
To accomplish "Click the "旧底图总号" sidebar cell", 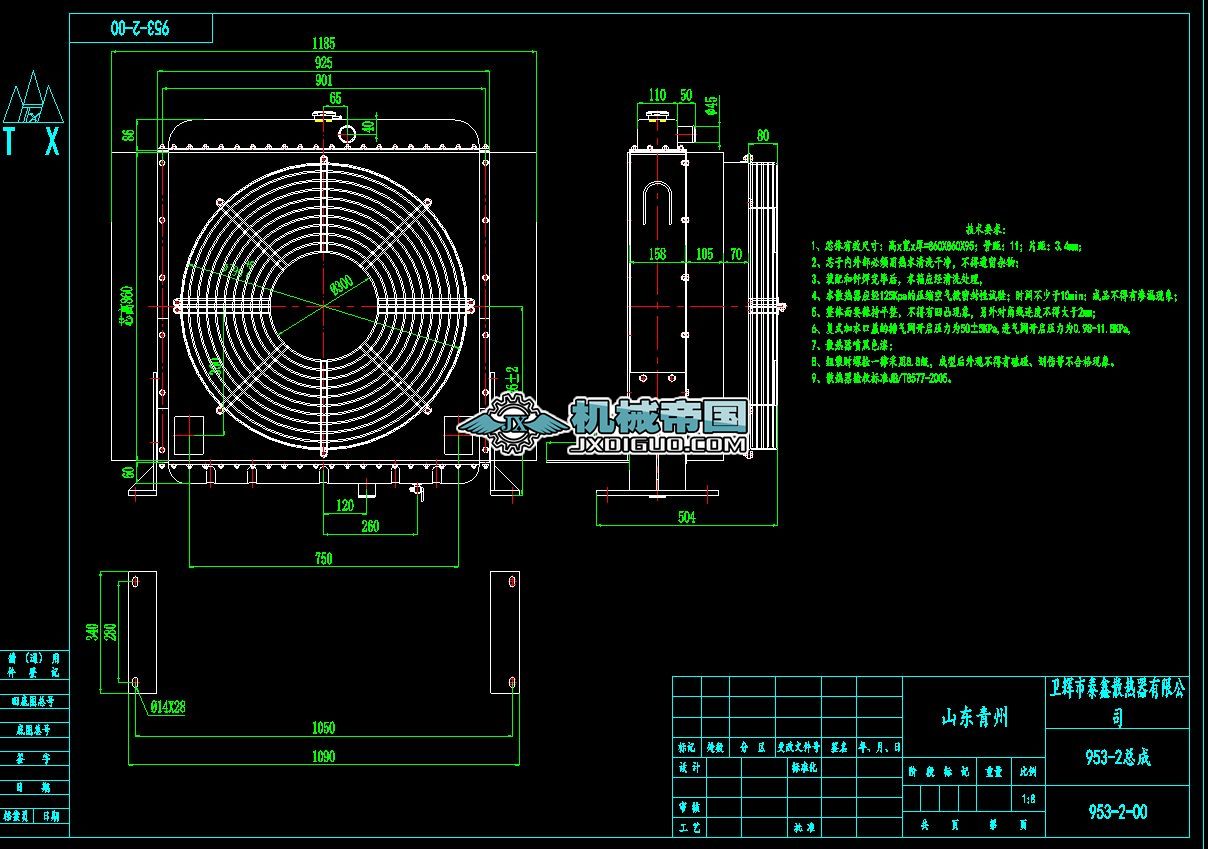I will pos(35,701).
